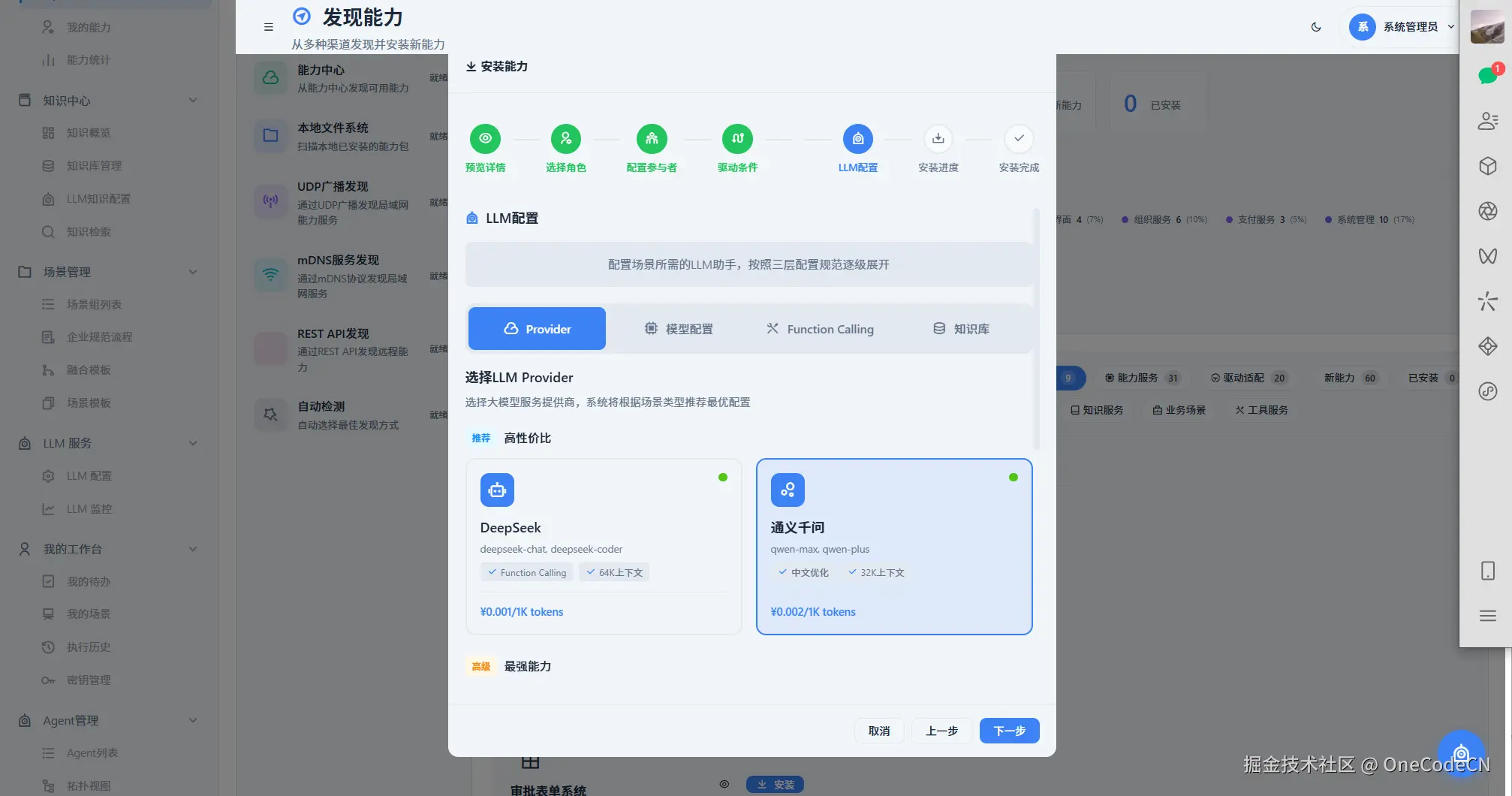Click the 取消 button to dismiss
1512x796 pixels.
click(878, 730)
